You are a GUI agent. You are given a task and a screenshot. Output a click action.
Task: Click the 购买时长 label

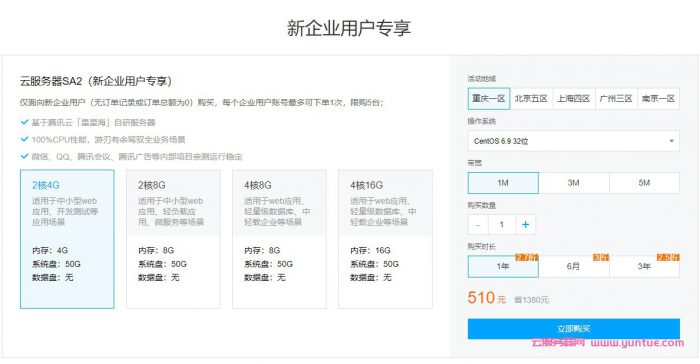[482, 247]
